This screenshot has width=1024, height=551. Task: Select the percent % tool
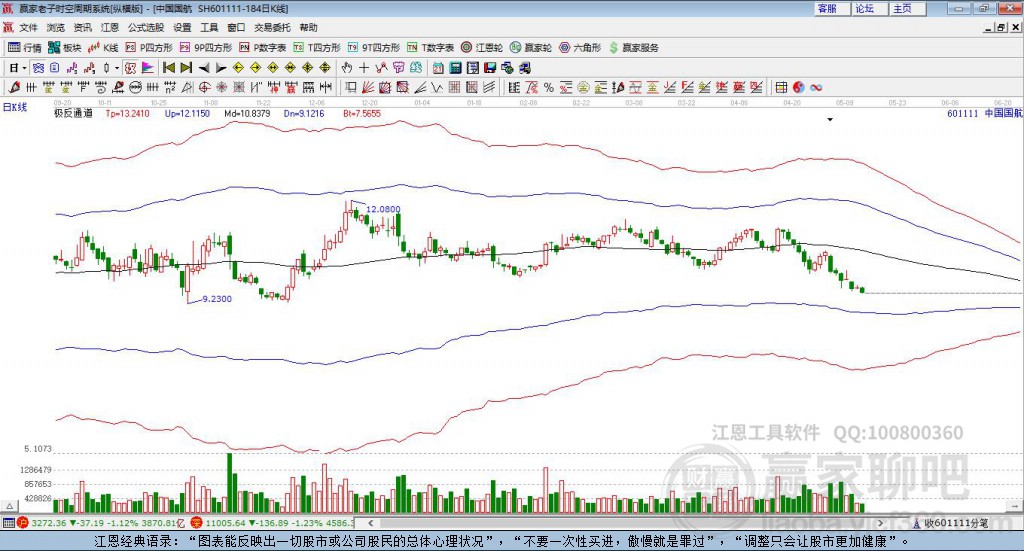click(549, 87)
